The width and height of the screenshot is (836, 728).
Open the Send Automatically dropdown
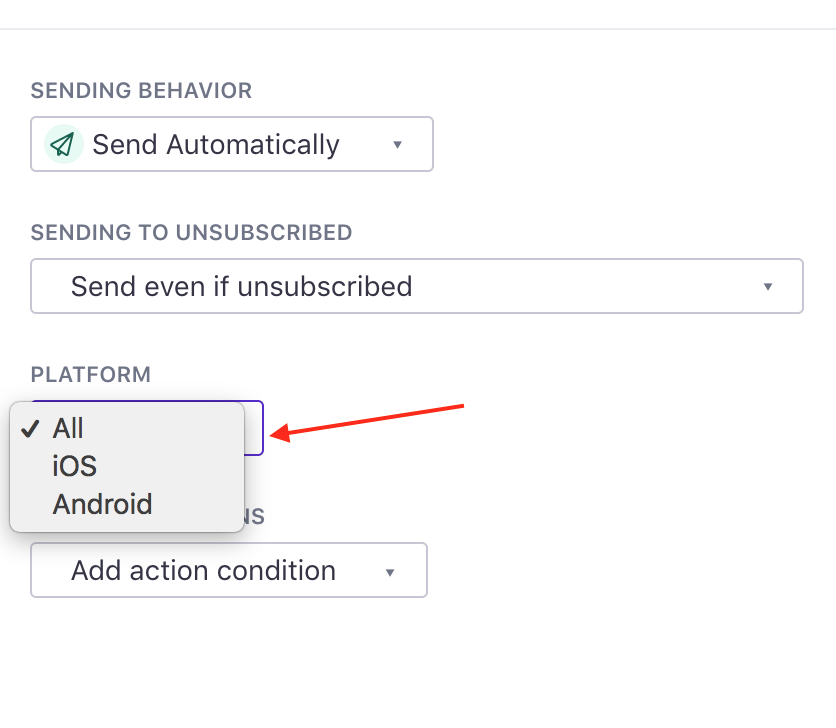(x=232, y=144)
